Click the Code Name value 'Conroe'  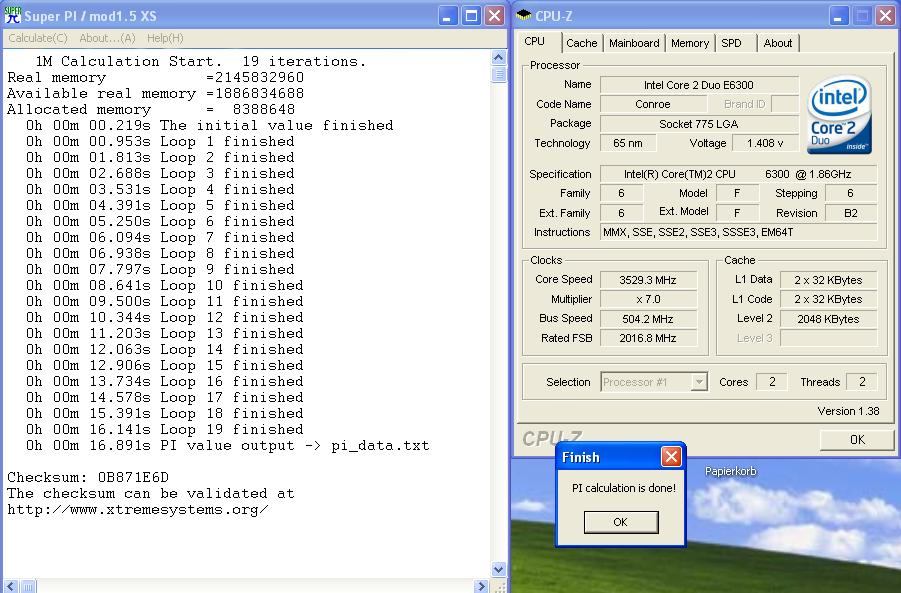pyautogui.click(x=653, y=104)
